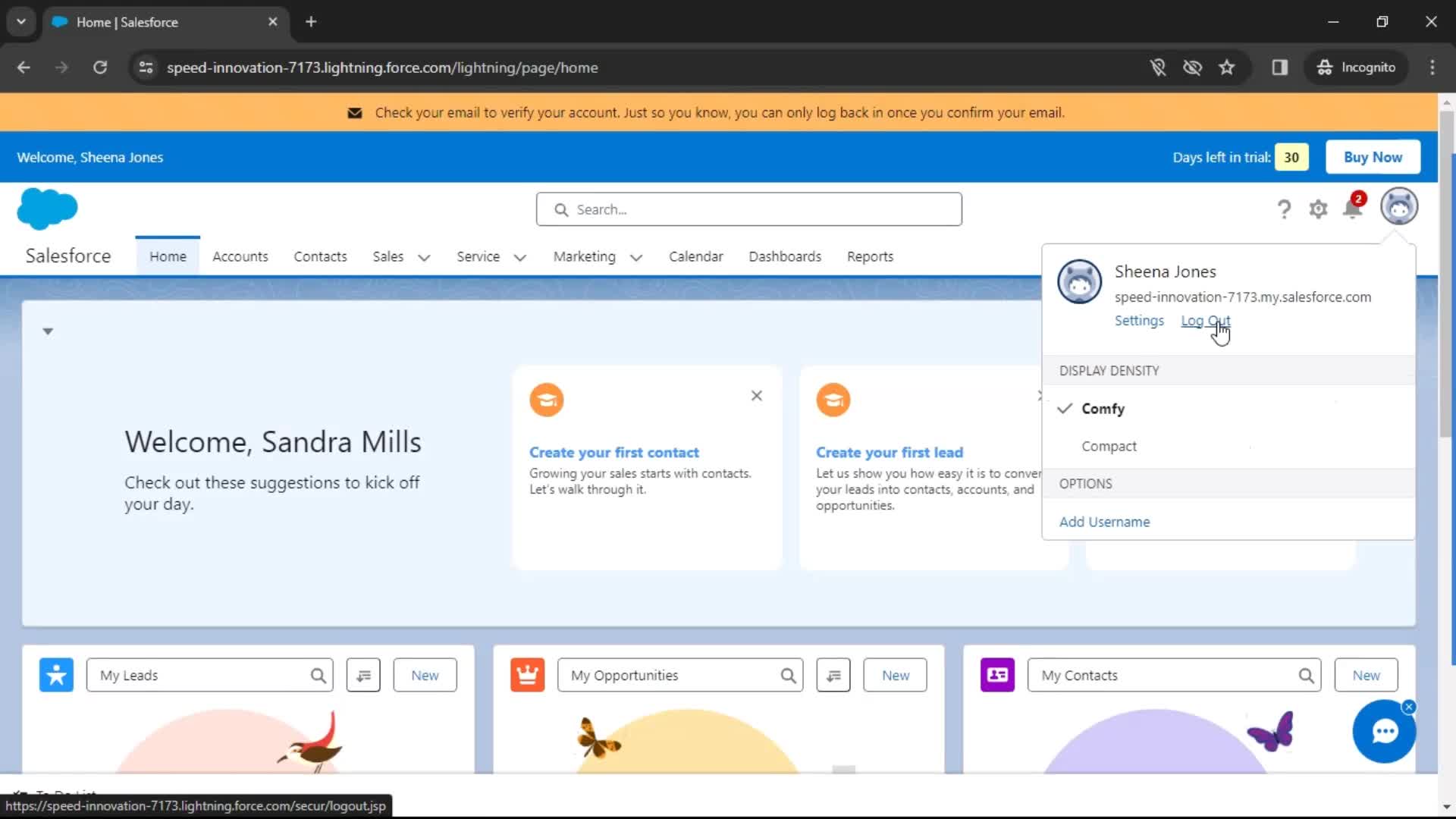This screenshot has width=1456, height=819.
Task: Expand the Marketing tab dropdown chevron
Action: [x=636, y=258]
